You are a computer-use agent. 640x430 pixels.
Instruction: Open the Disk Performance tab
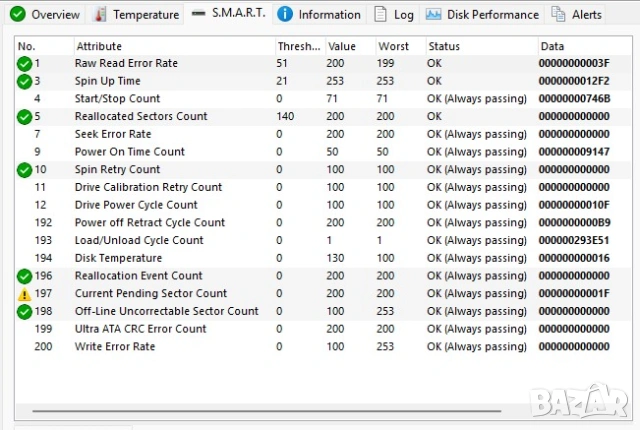coord(482,14)
